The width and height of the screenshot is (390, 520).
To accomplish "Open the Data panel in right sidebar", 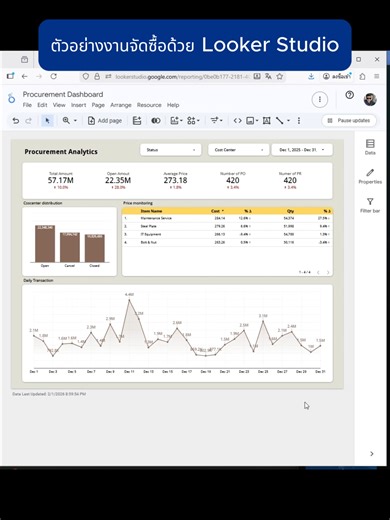I will (370, 147).
